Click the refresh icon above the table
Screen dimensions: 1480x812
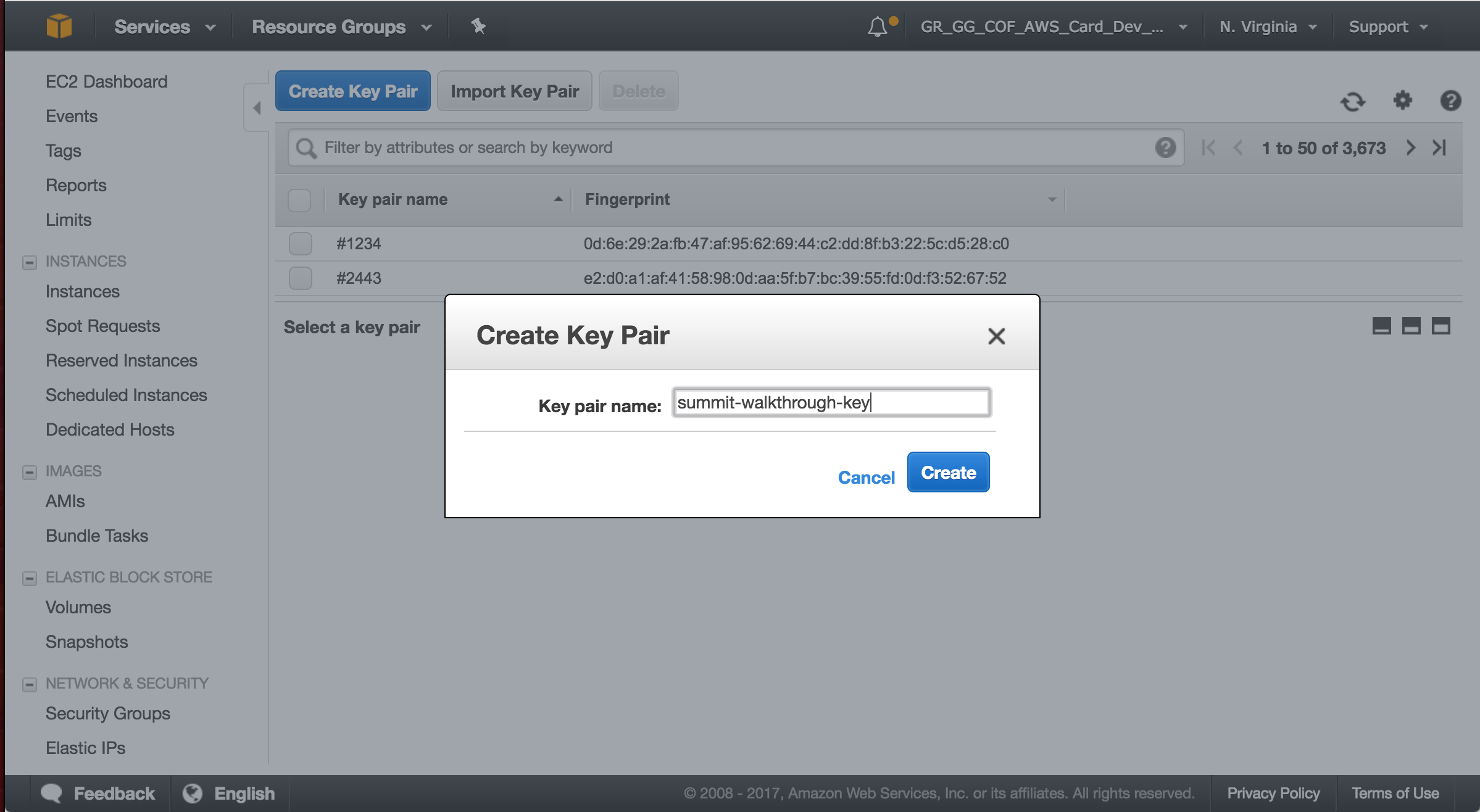[x=1353, y=101]
